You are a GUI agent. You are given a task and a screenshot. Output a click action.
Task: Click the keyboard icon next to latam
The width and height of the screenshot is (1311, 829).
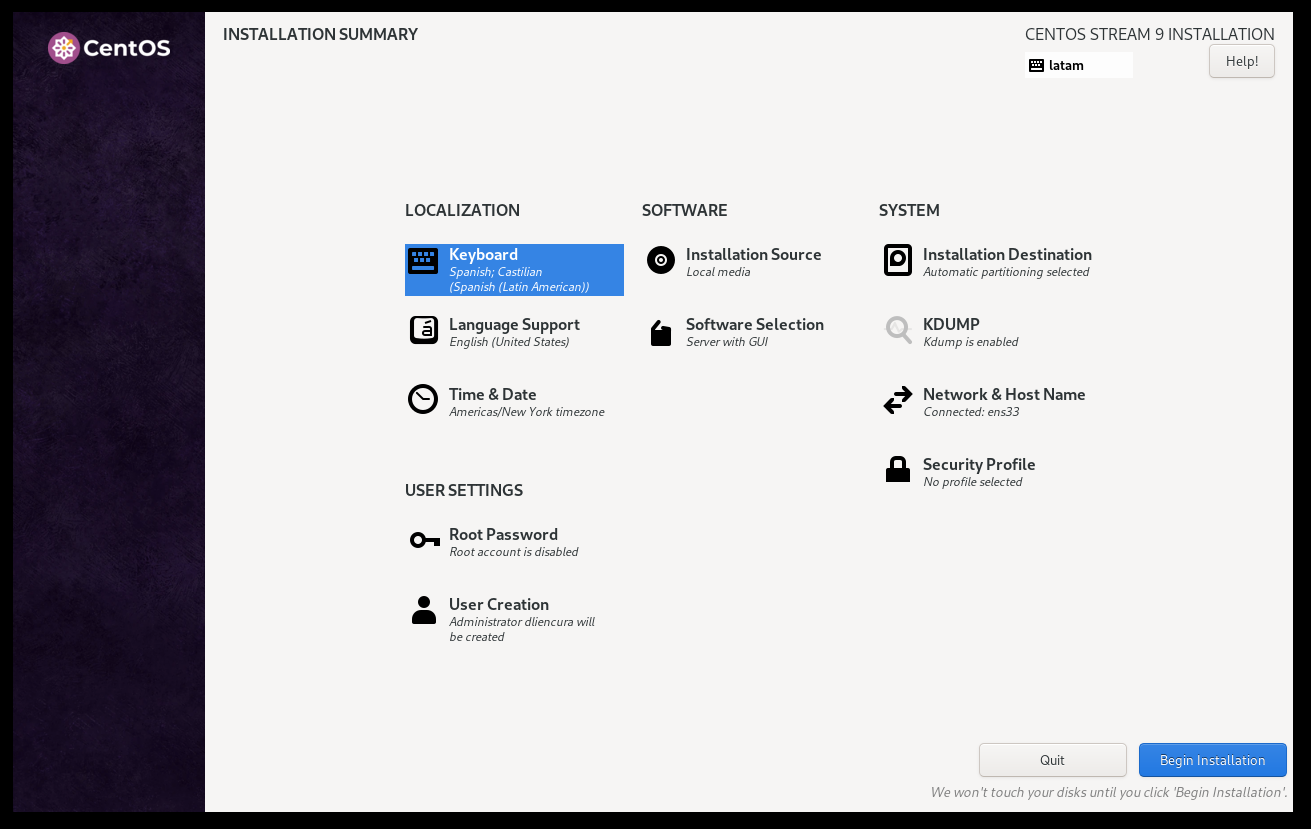tap(1036, 65)
